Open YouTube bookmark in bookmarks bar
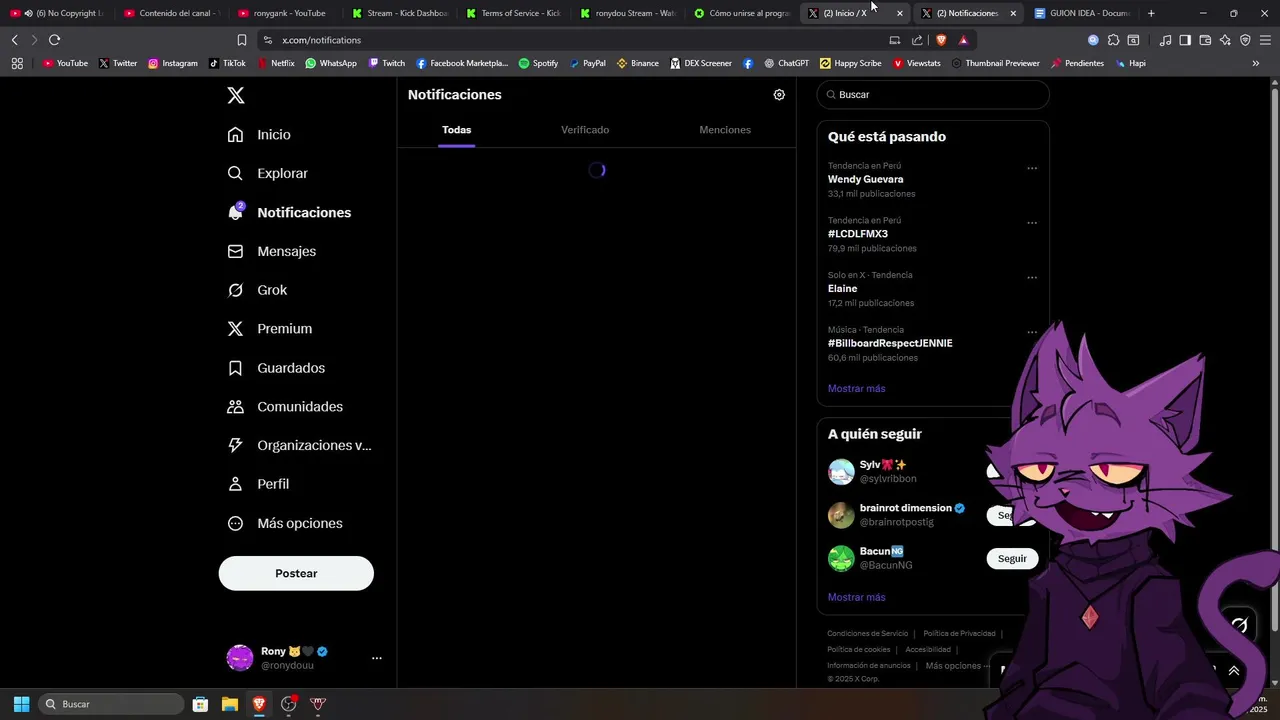Image resolution: width=1280 pixels, height=720 pixels. tap(65, 63)
